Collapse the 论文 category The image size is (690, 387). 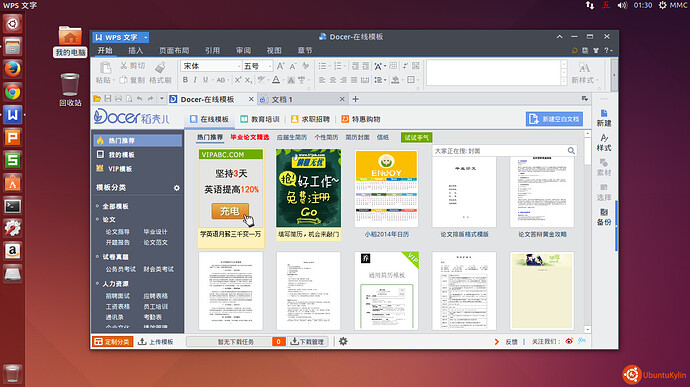(97, 219)
